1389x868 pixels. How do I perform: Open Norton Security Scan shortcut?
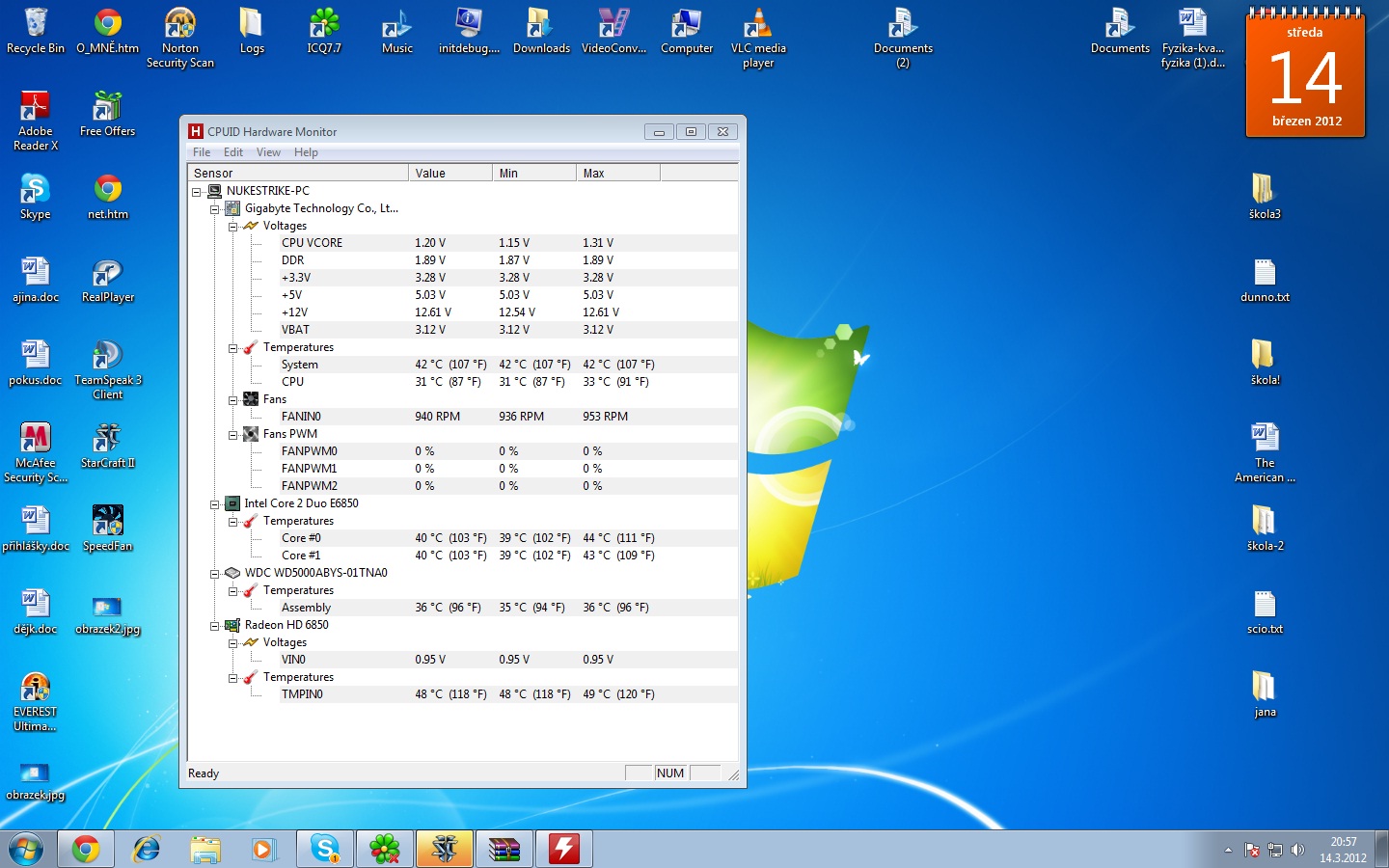[180, 38]
